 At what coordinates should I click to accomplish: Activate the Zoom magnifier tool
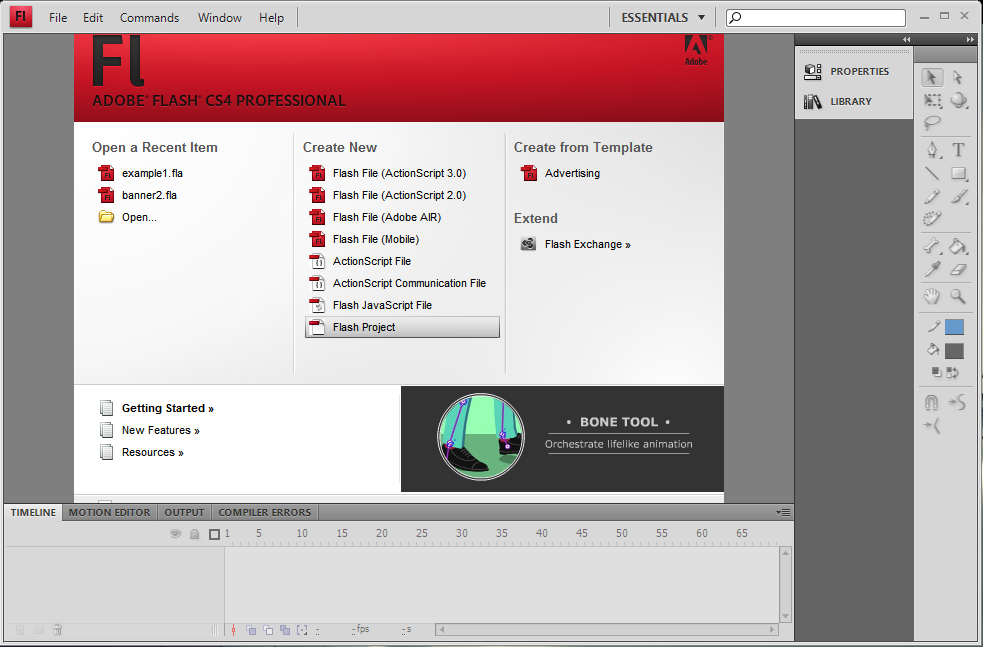[x=958, y=296]
